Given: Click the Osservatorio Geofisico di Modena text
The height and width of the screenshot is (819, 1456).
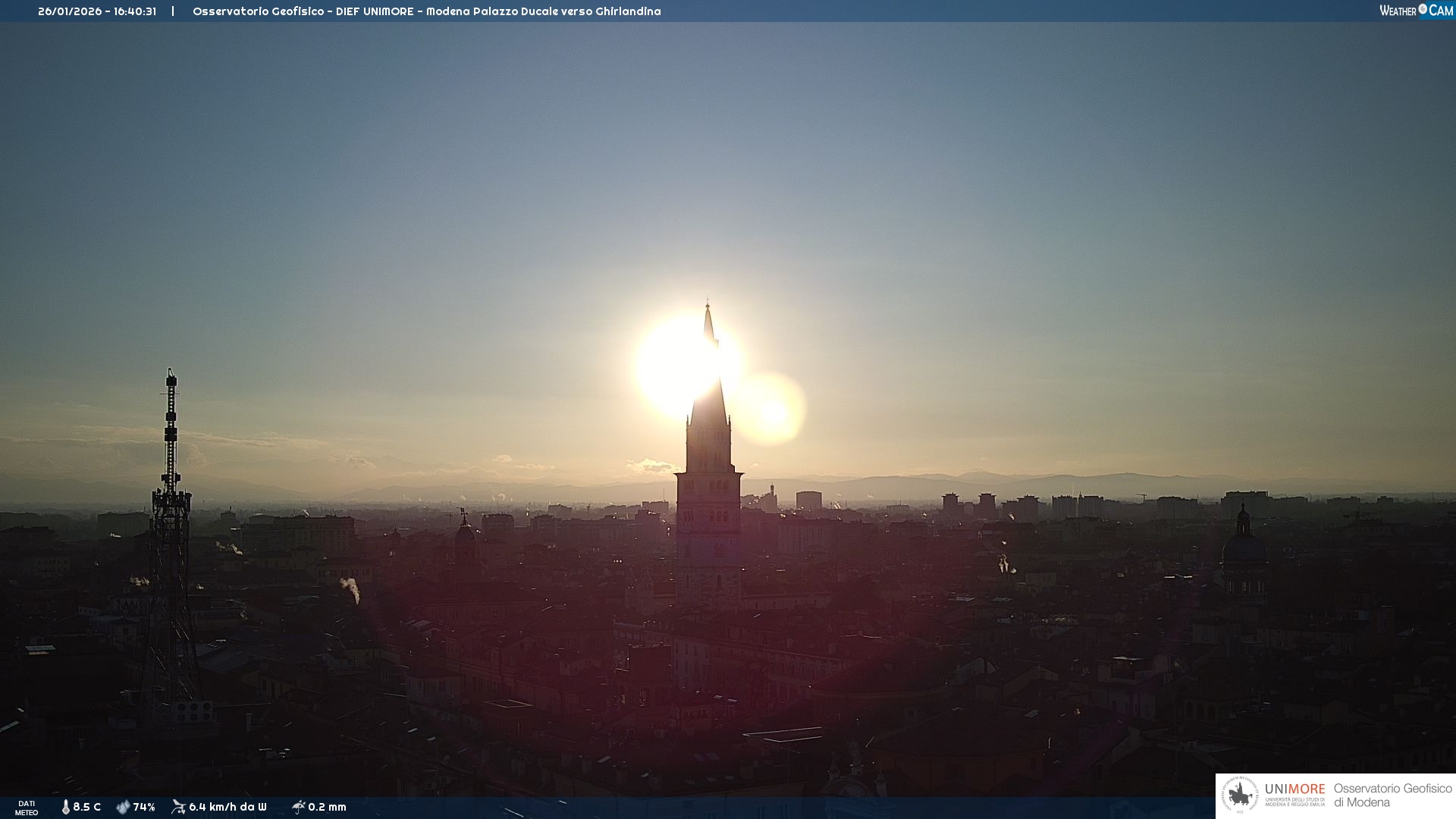Looking at the screenshot, I should pyautogui.click(x=1392, y=795).
